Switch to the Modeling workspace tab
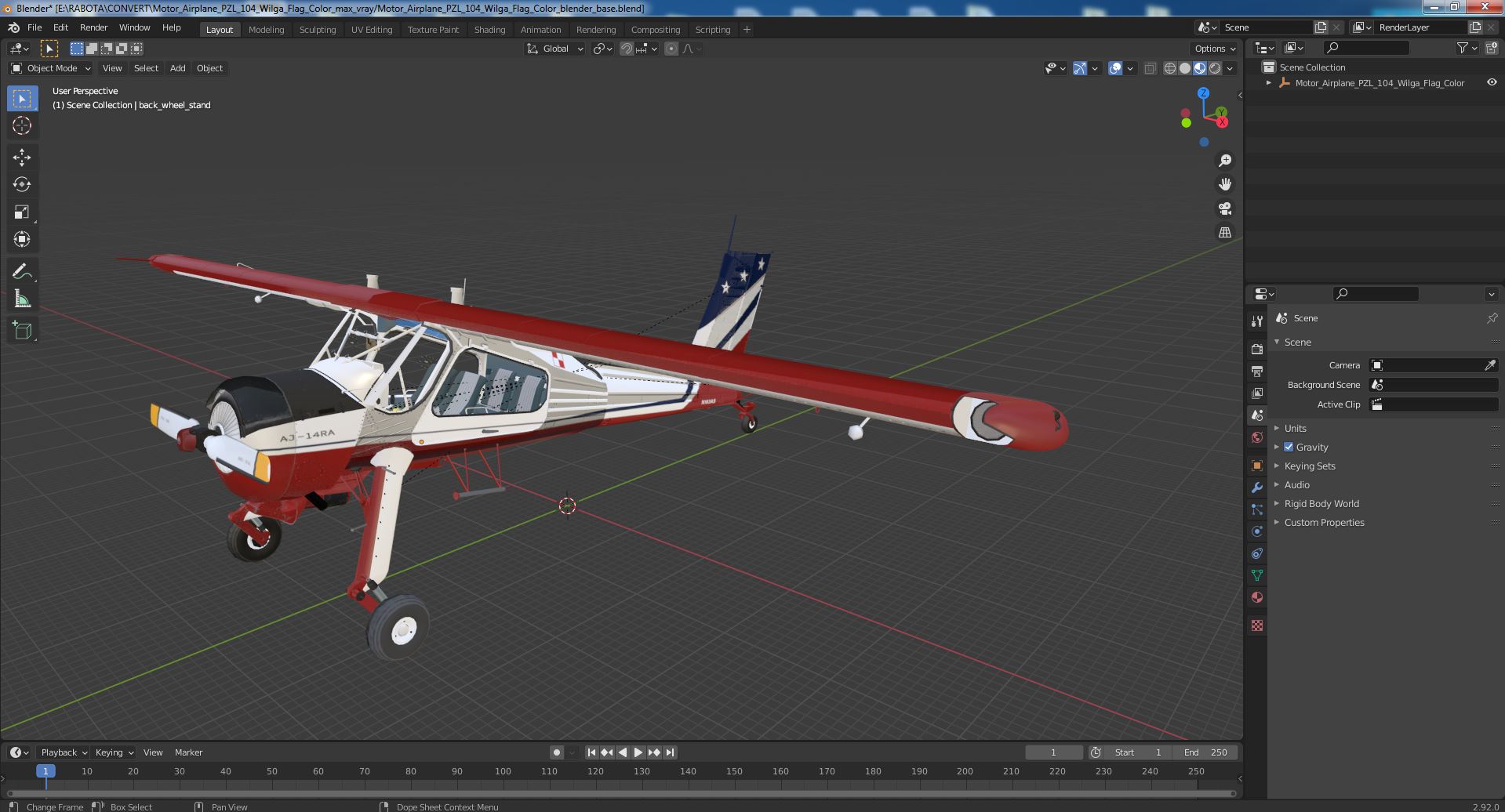This screenshot has width=1505, height=812. click(266, 30)
